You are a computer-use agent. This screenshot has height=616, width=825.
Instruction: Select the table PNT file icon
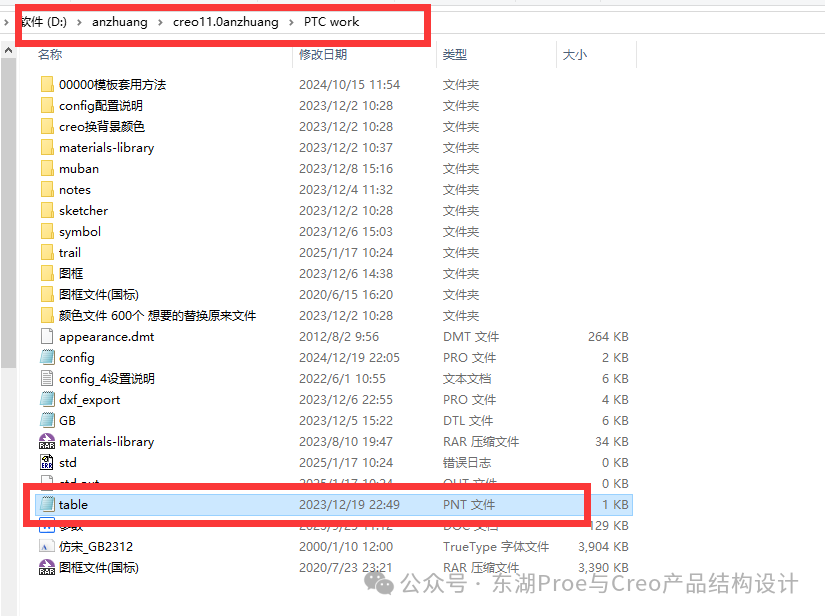click(46, 504)
